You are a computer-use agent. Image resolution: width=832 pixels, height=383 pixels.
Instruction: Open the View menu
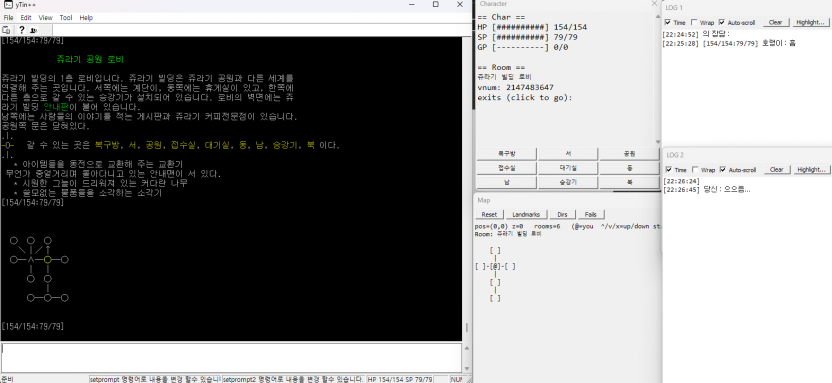46,18
